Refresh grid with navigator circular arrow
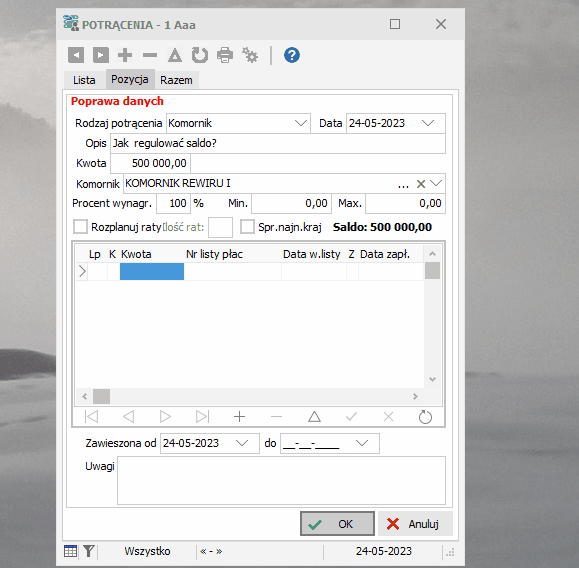The height and width of the screenshot is (568, 579). [425, 417]
